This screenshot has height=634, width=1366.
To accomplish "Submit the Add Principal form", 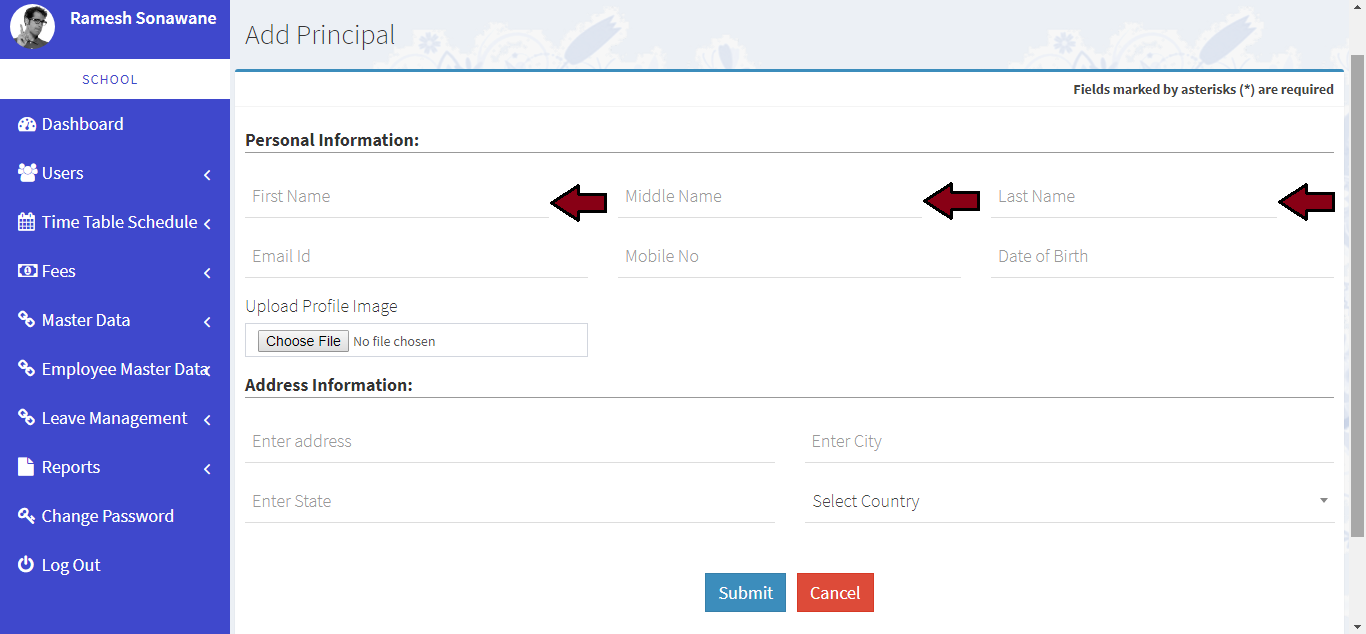I will coord(745,592).
